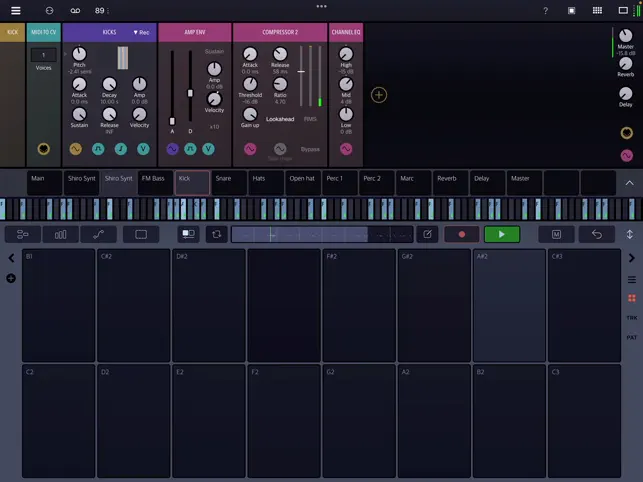This screenshot has height=482, width=643.
Task: Collapse track list with up chevron
Action: [629, 183]
